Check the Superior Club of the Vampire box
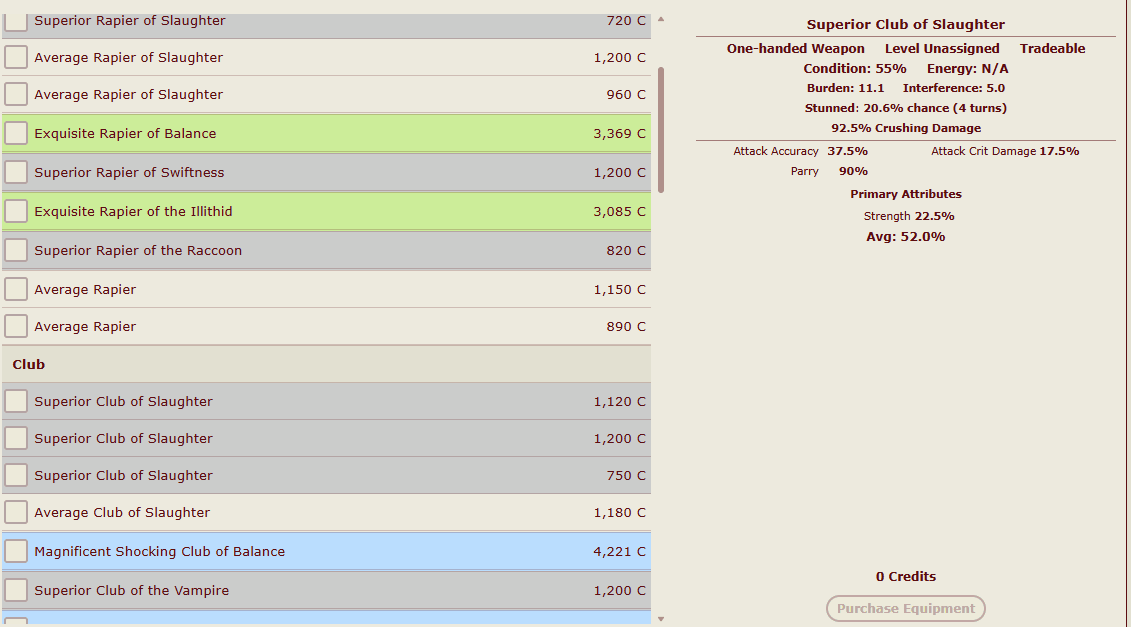The width and height of the screenshot is (1131, 627). 16,590
